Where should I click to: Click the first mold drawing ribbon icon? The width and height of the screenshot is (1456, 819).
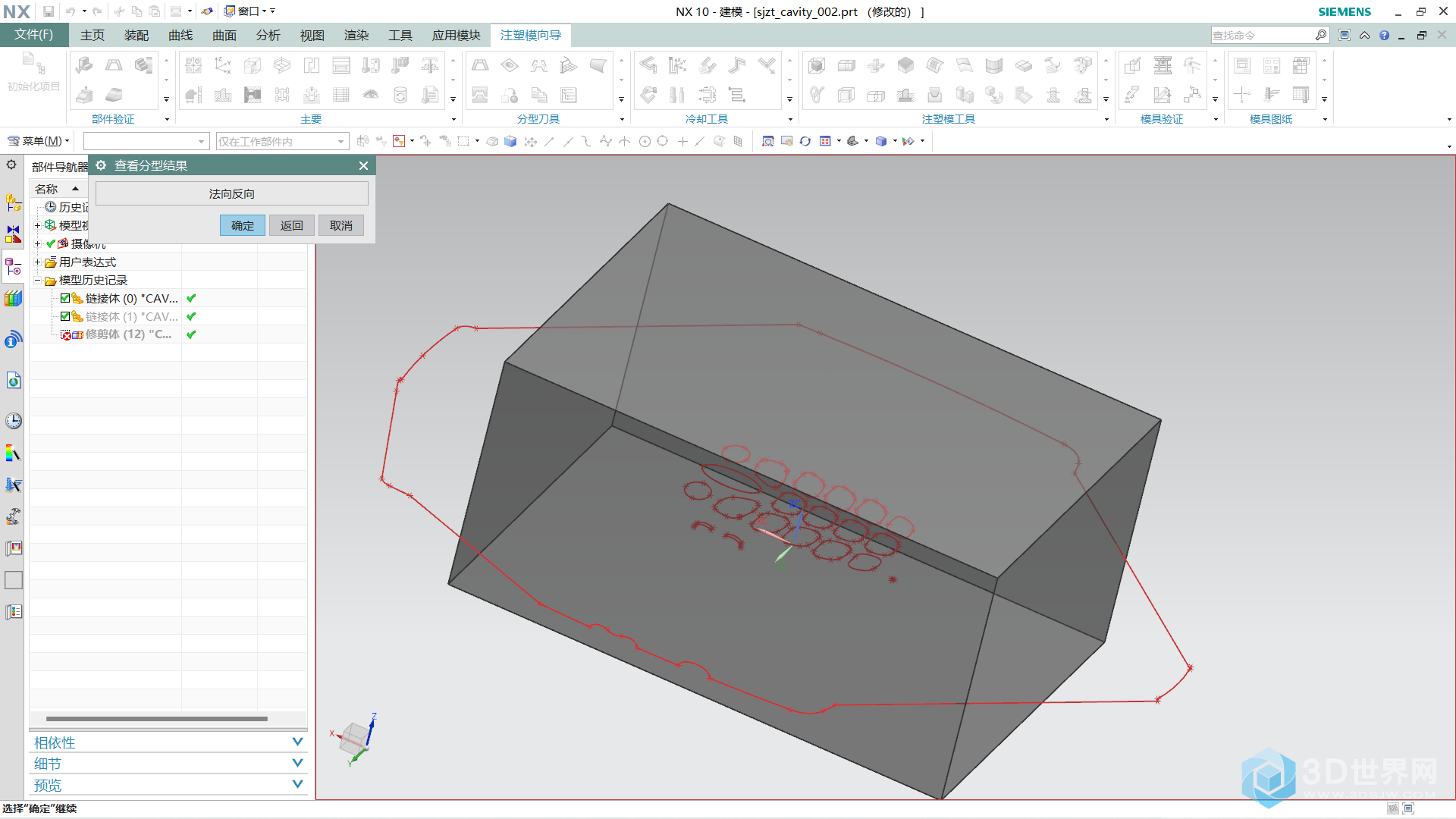tap(1241, 65)
